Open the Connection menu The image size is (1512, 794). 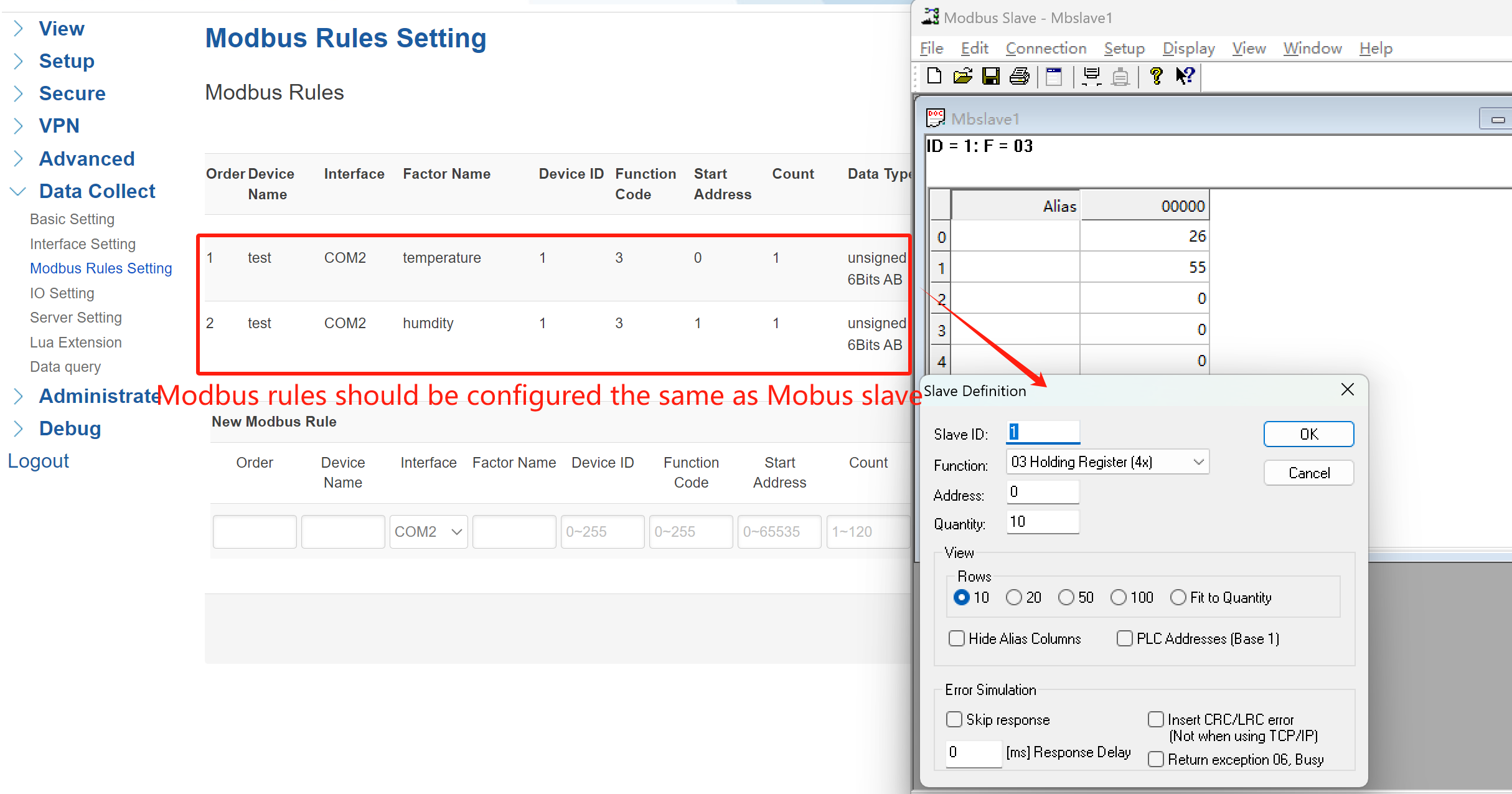pyautogui.click(x=1046, y=48)
